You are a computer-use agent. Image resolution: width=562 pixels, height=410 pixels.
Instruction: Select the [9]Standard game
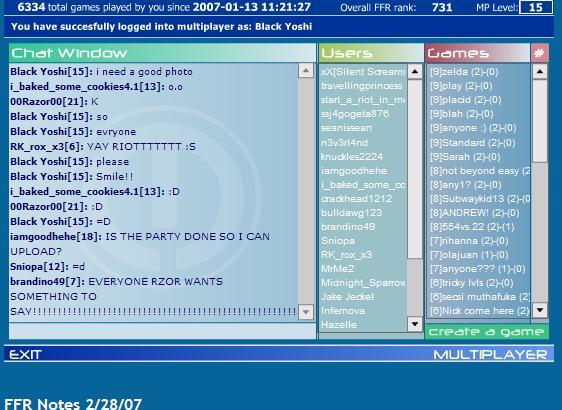tap(473, 143)
